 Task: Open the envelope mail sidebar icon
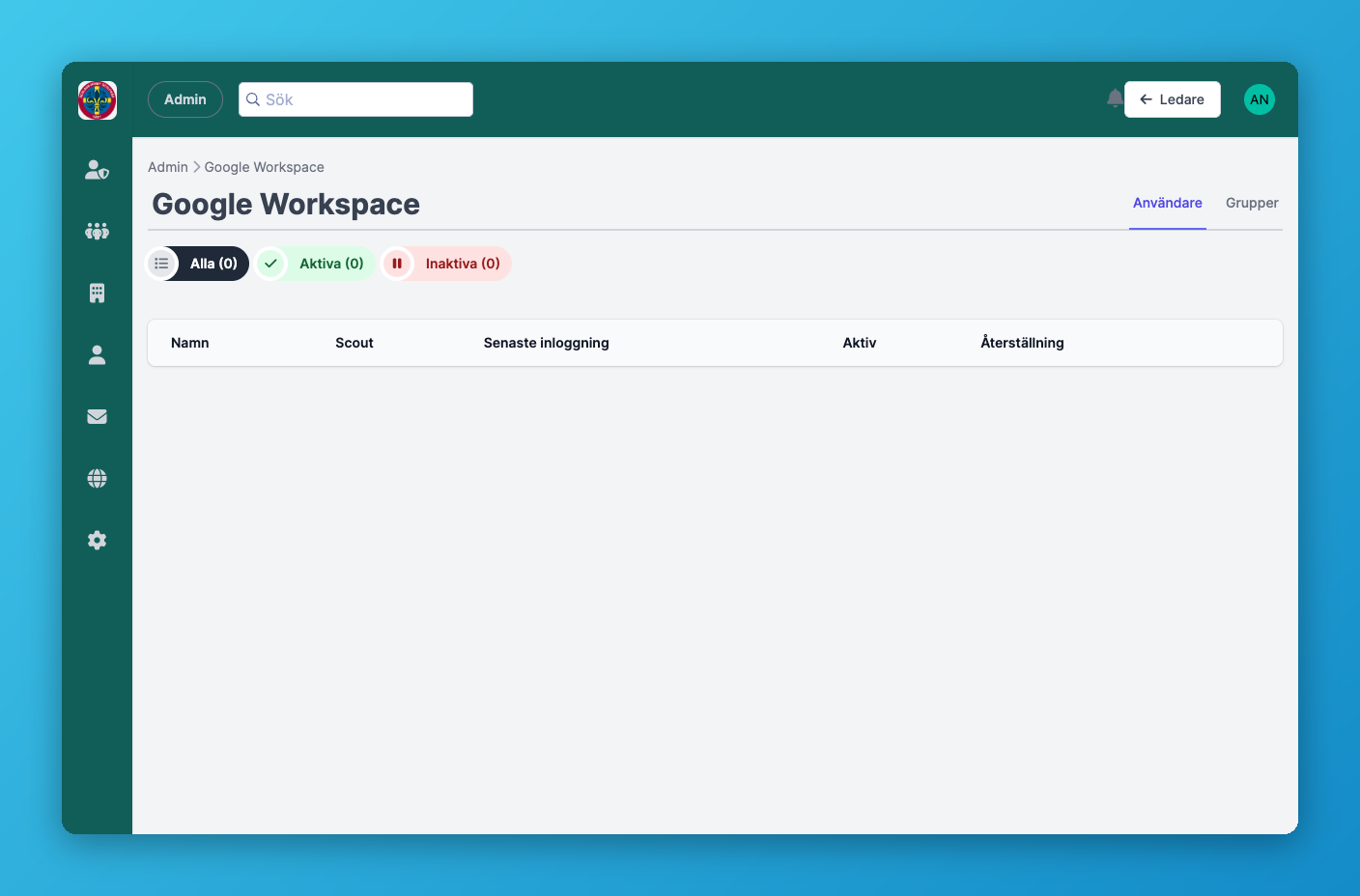[x=98, y=417]
